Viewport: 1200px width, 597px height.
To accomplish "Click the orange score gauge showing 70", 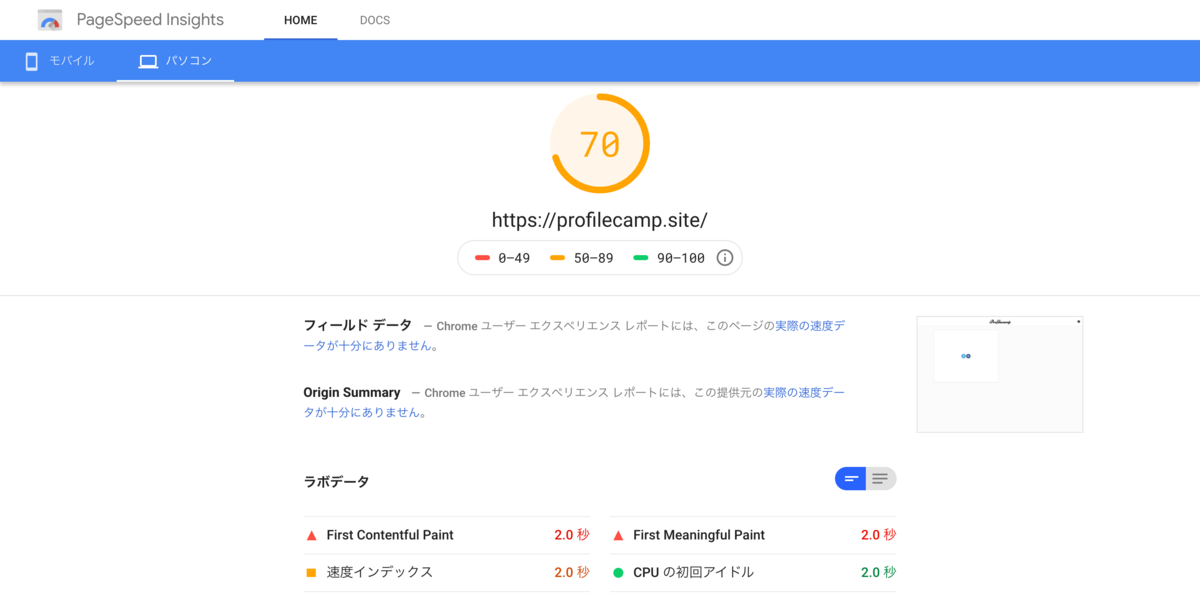I will point(600,144).
